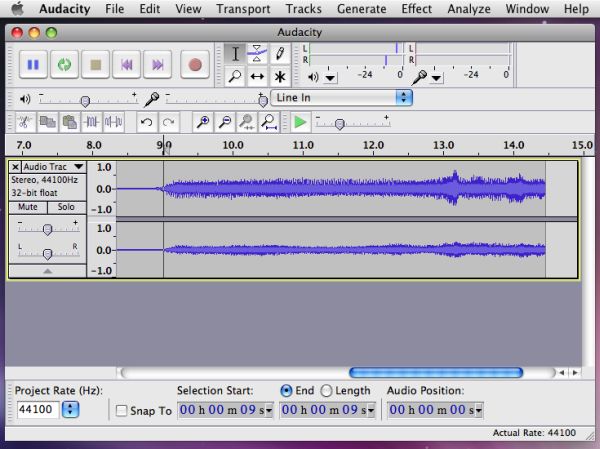Click the track gain slider handle

47,229
